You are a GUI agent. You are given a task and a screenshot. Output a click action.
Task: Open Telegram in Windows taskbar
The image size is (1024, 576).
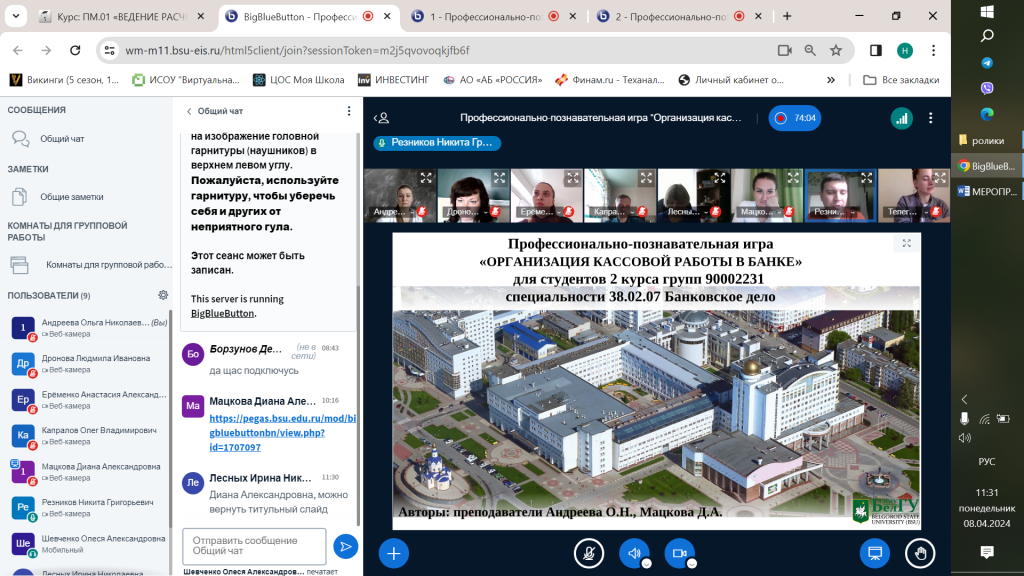click(987, 63)
